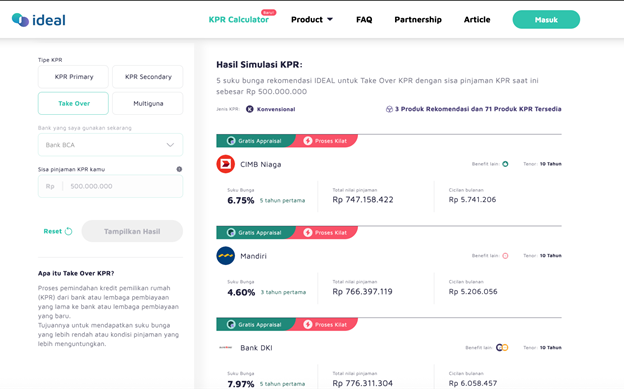Choose the Multiguna KPR type
This screenshot has height=389, width=624.
[x=148, y=104]
